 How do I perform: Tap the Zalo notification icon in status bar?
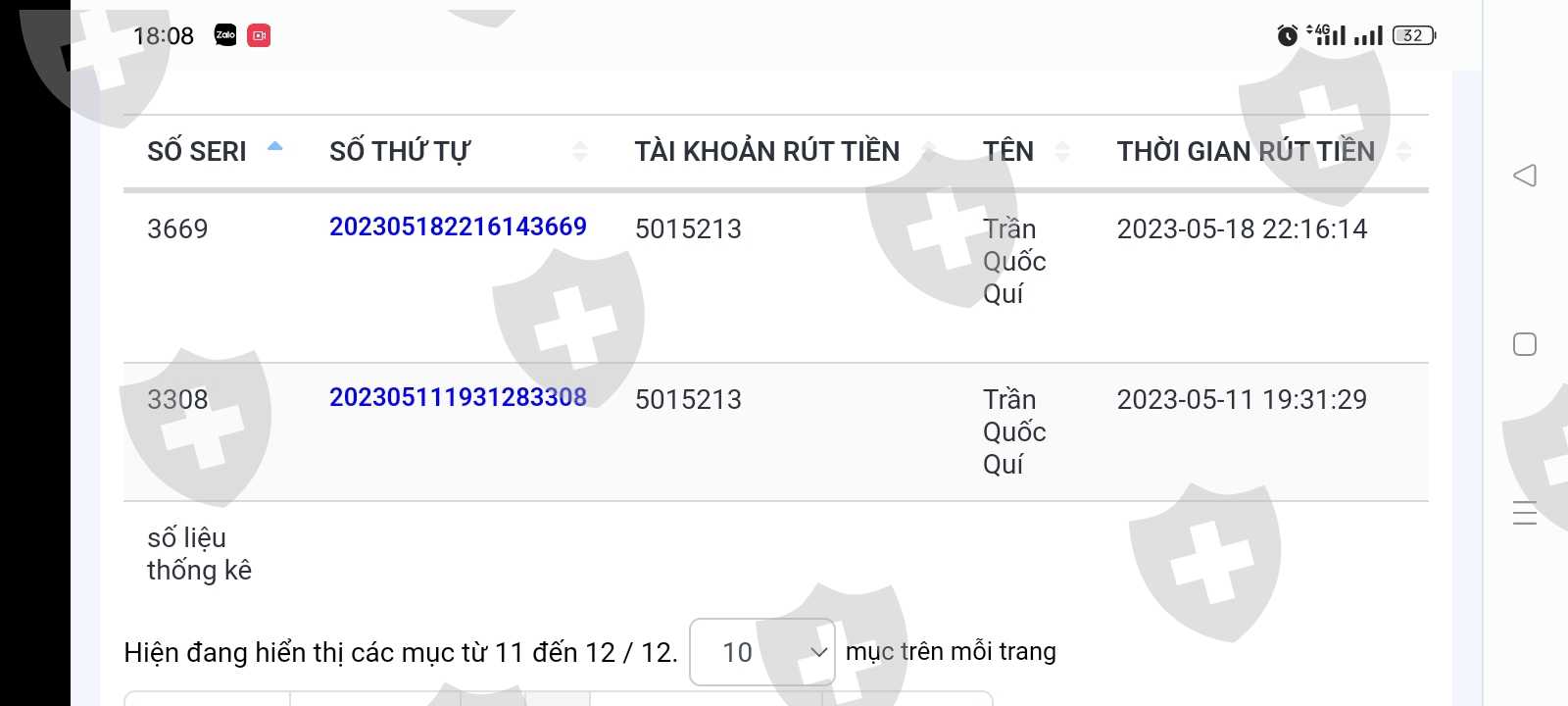225,36
